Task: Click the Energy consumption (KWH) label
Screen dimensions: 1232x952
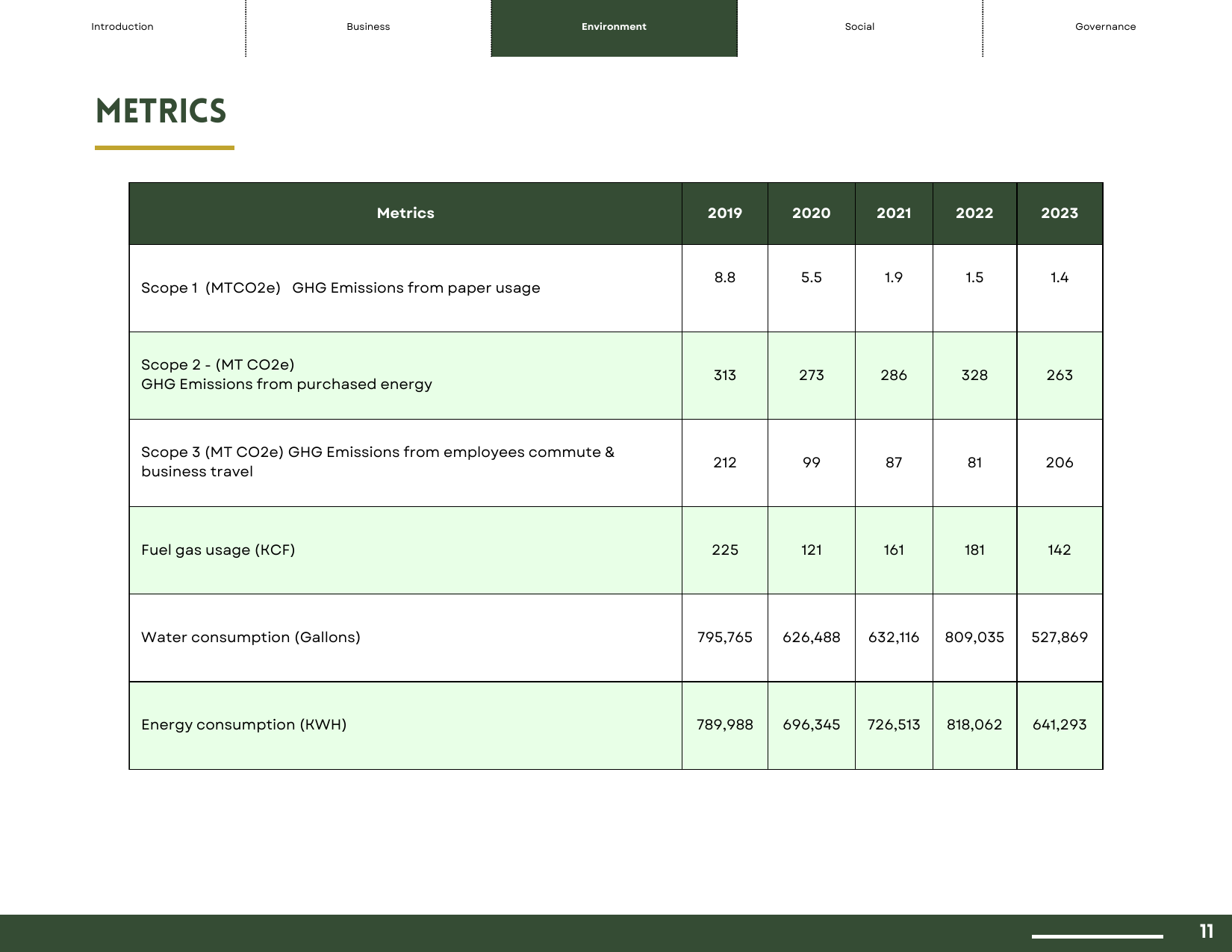Action: point(244,725)
